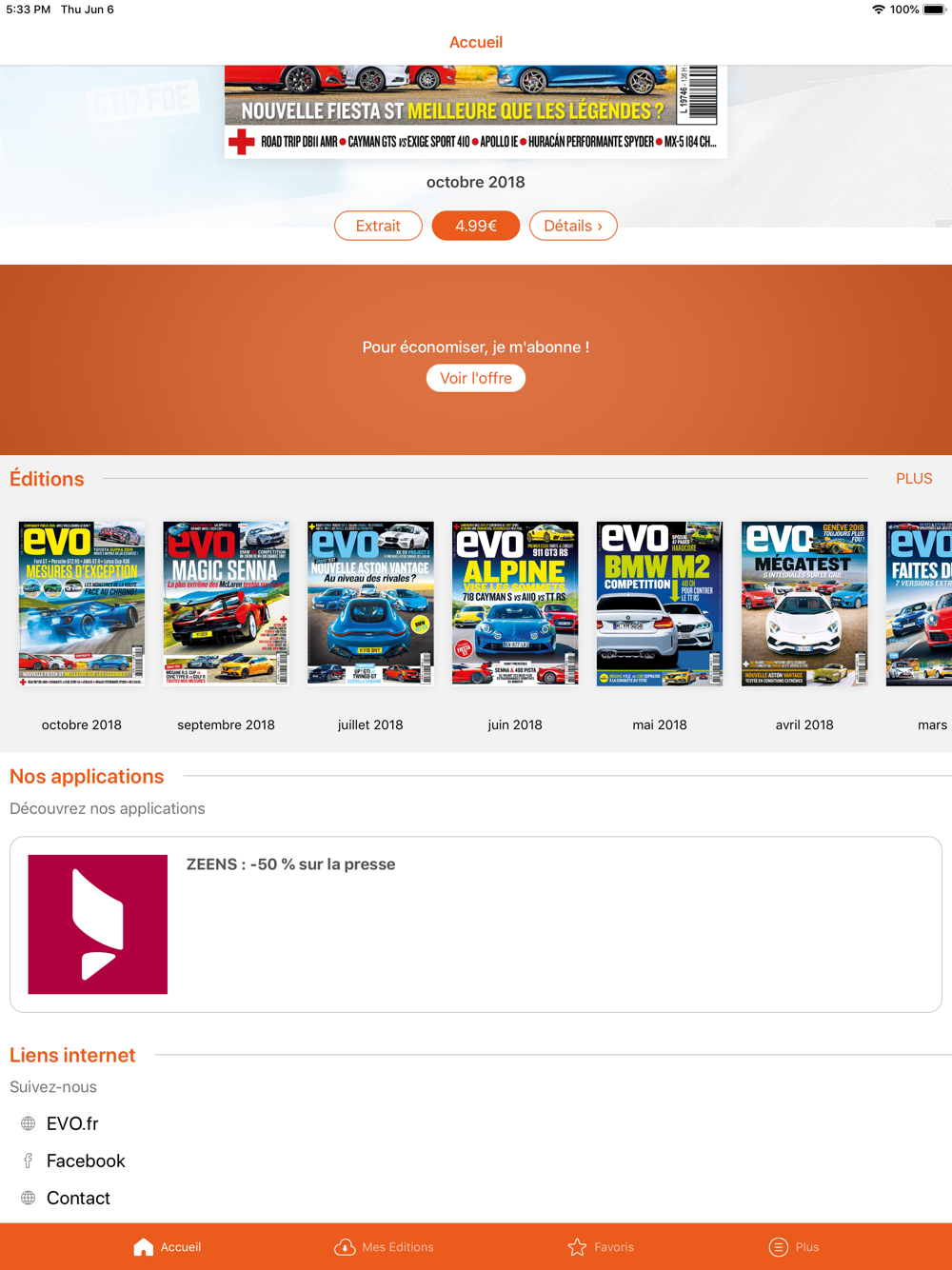Tap the Mes Editions cloud download icon
The image size is (952, 1270).
345,1247
